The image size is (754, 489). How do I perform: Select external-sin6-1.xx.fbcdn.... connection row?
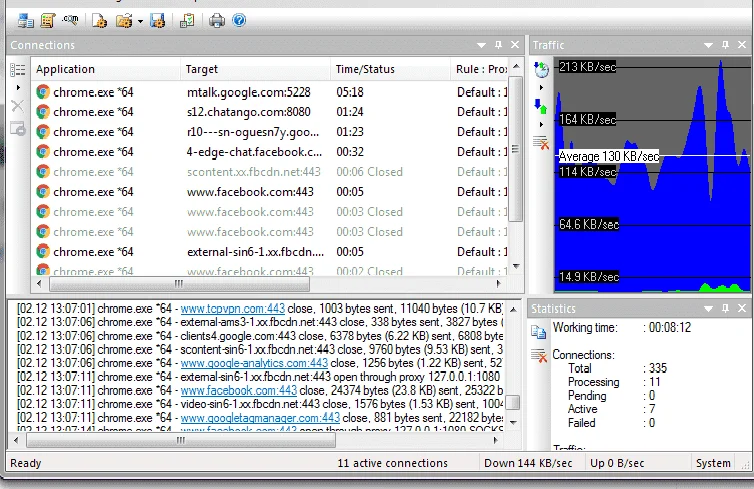pos(270,252)
